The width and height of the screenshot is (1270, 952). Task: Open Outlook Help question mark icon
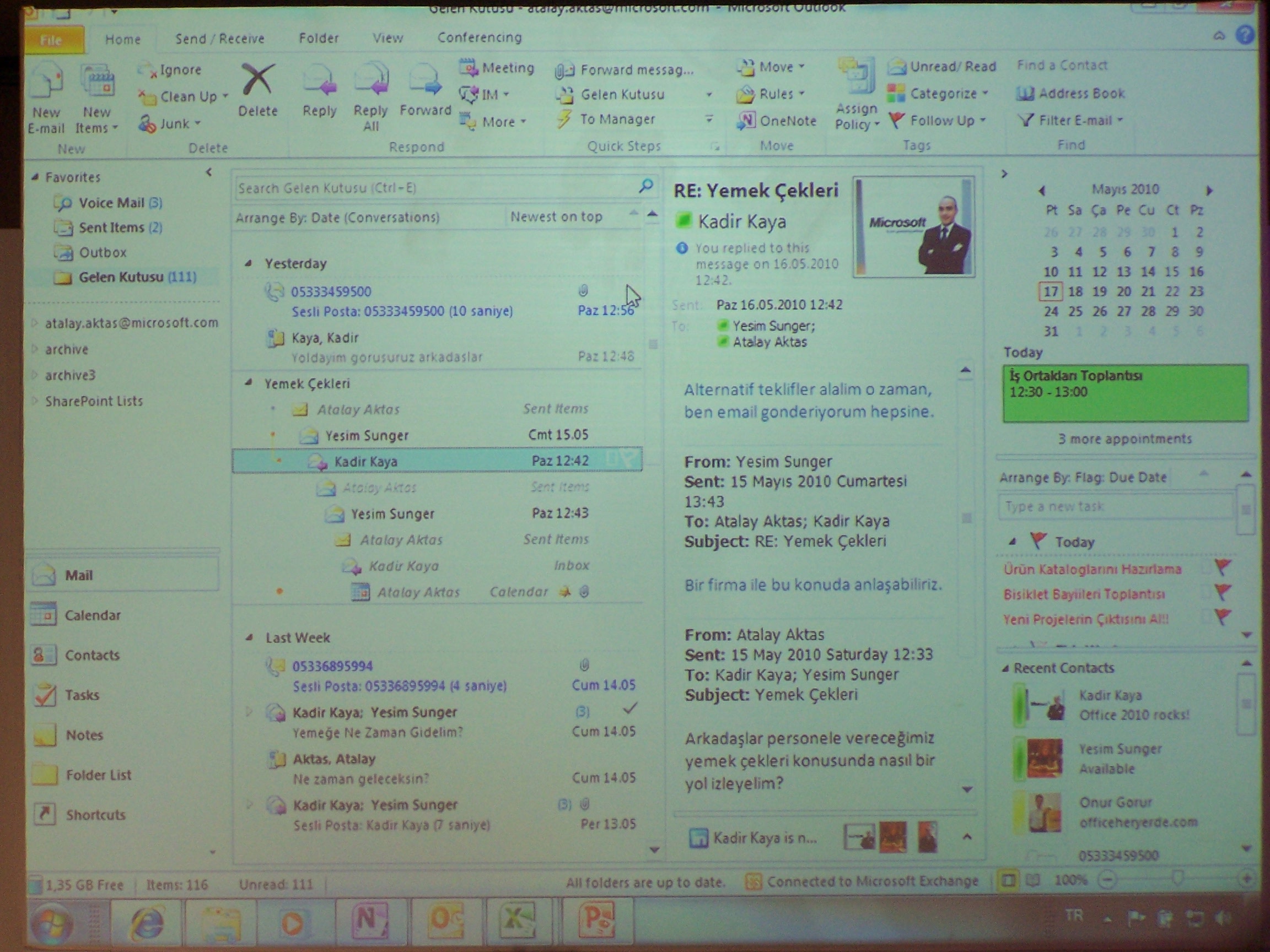point(1244,36)
